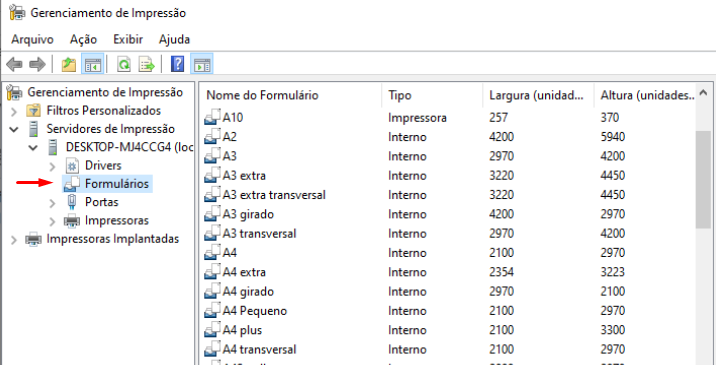Click the Impressora type cell of A10
The image size is (716, 365).
point(417,118)
